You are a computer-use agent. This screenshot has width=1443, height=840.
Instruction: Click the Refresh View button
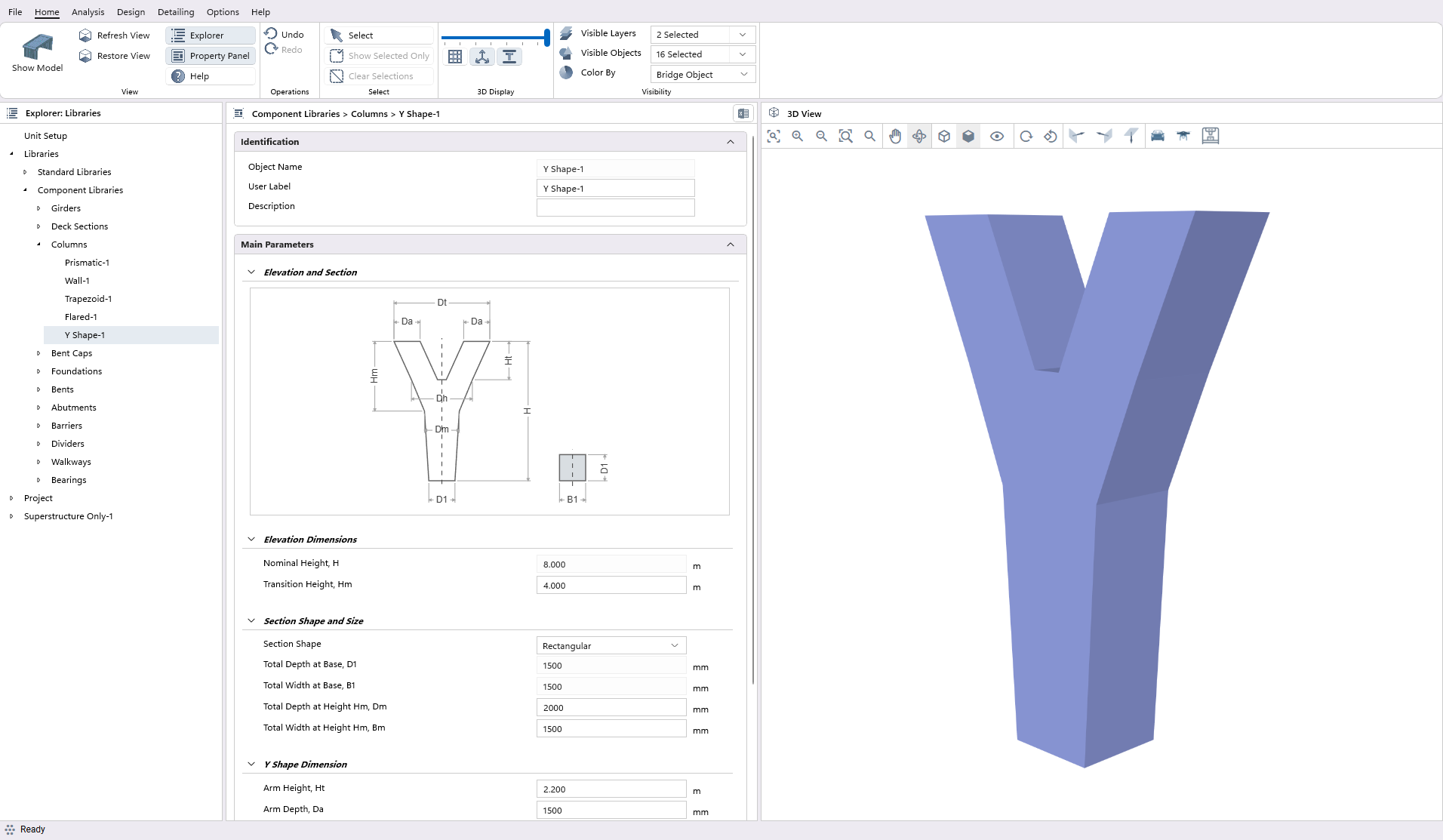pos(115,35)
